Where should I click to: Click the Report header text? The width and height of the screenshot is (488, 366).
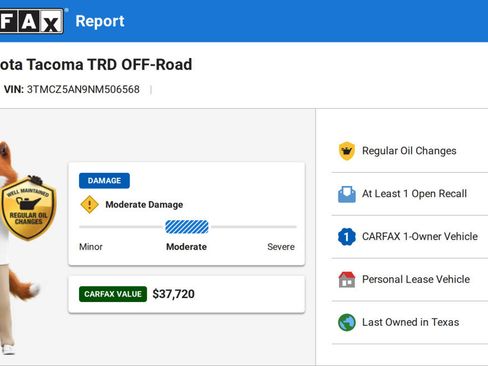coord(100,21)
